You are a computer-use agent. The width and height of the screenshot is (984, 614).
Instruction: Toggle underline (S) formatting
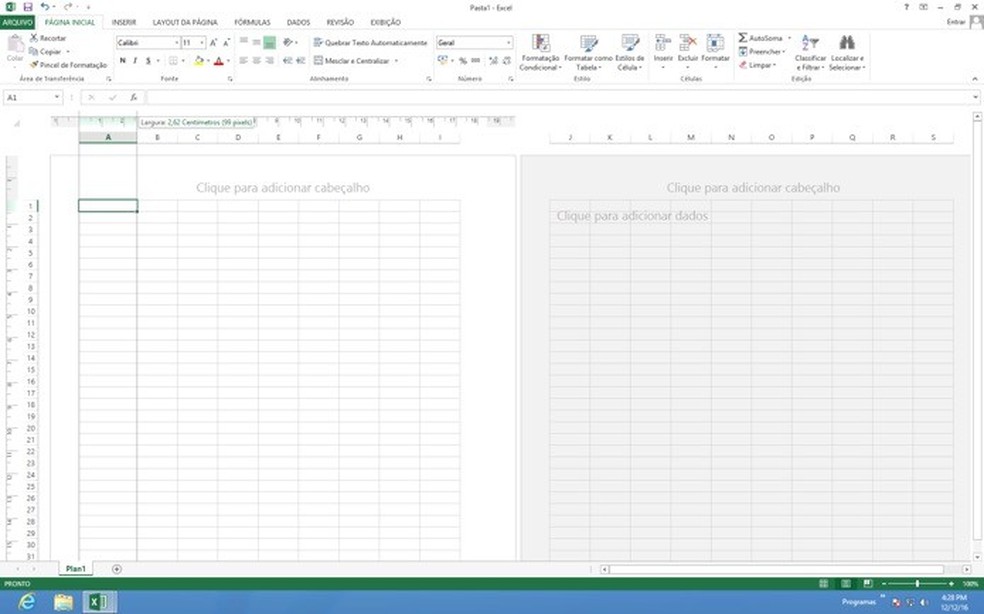coord(148,61)
